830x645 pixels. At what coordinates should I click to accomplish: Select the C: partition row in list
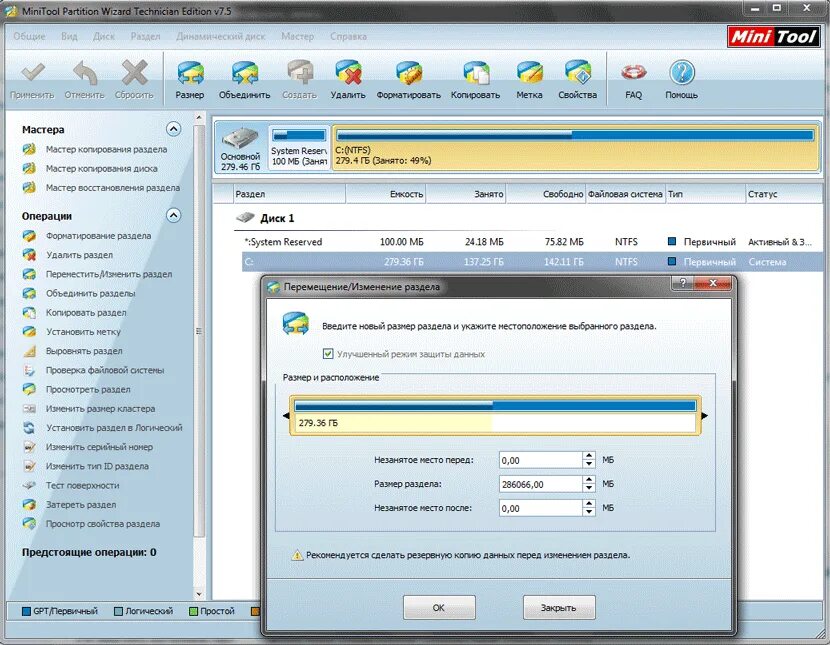point(532,261)
